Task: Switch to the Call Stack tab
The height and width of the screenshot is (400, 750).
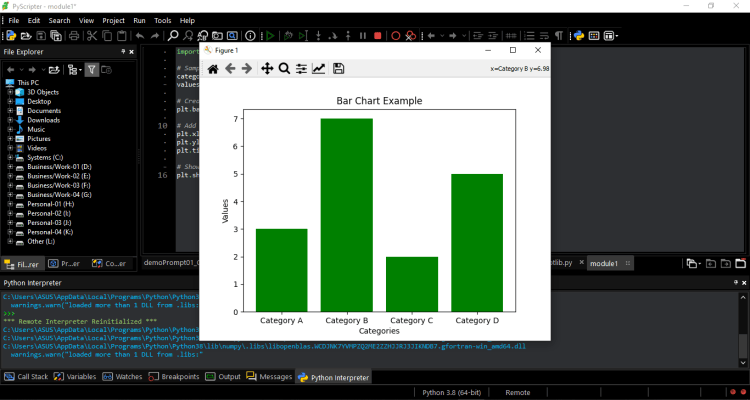Action: pyautogui.click(x=27, y=377)
